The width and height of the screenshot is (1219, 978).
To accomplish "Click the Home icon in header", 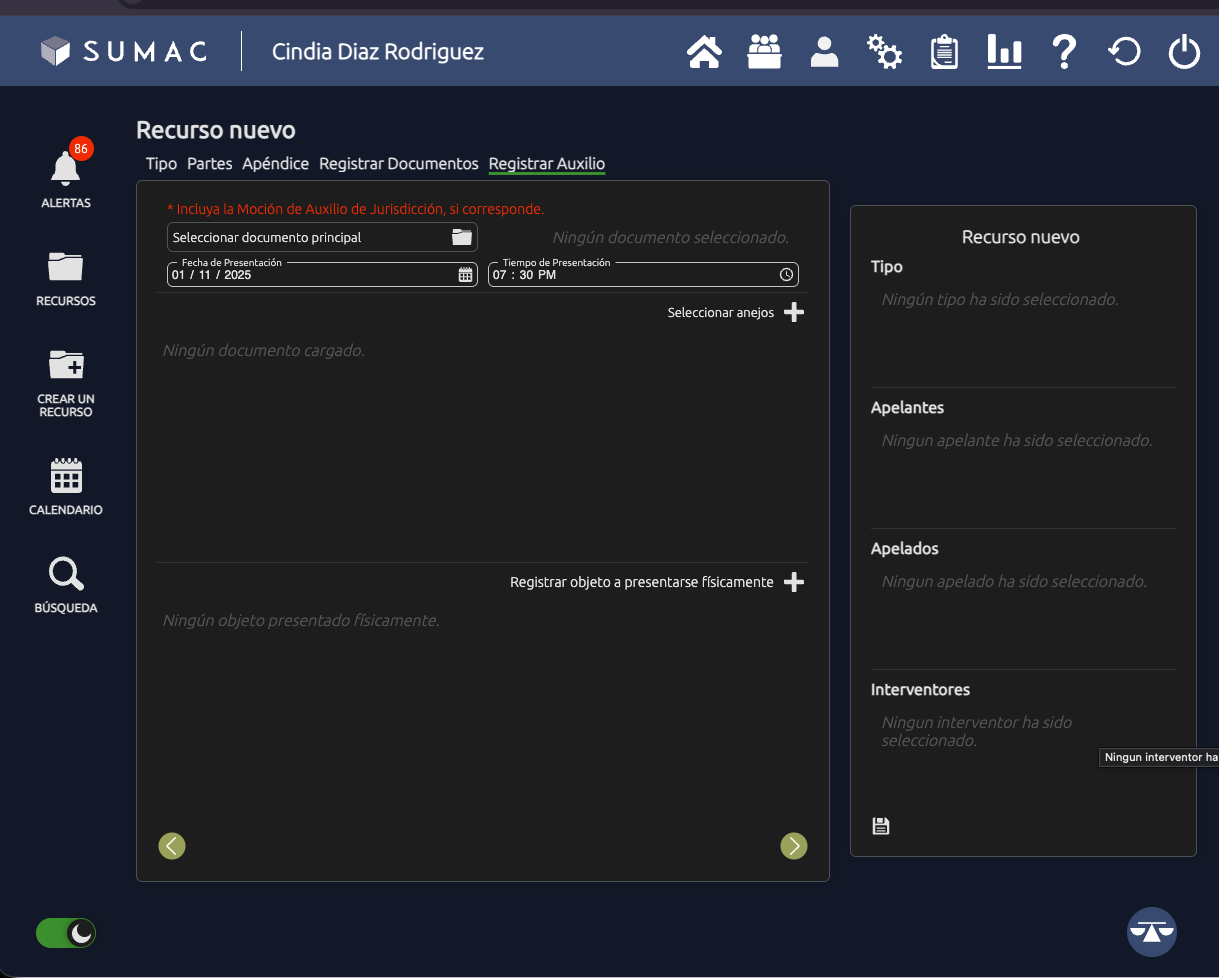I will tap(704, 52).
